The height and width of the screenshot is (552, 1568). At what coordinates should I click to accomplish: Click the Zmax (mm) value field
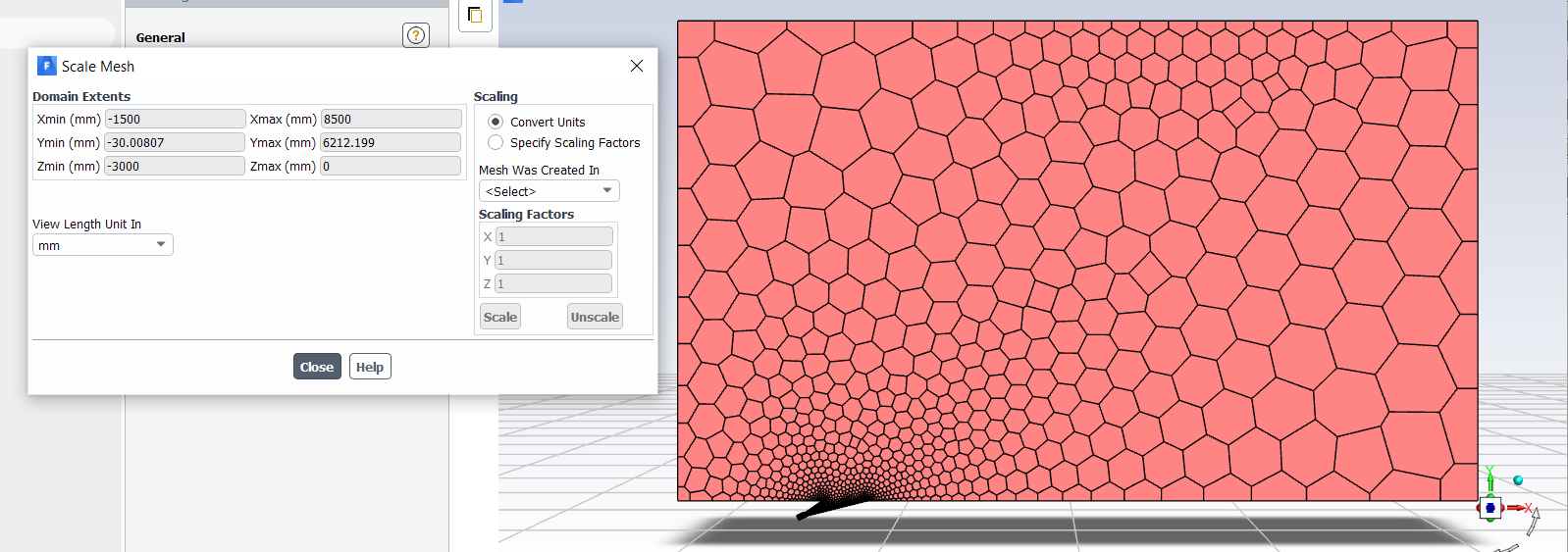click(x=391, y=166)
